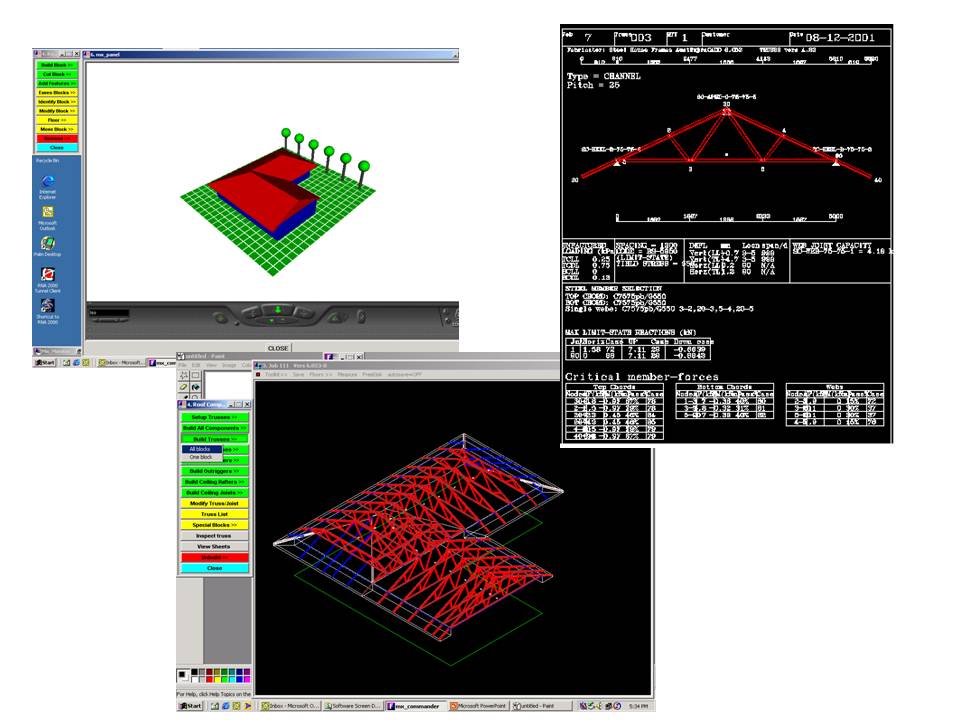Open Setup Trusses submenu
The height and width of the screenshot is (720, 960).
(x=214, y=418)
